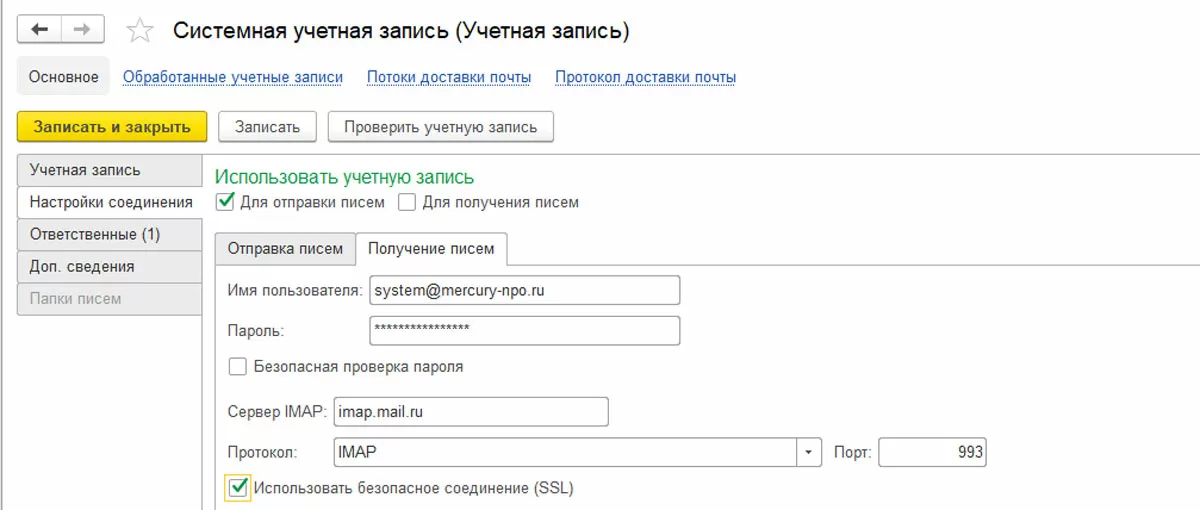Open "Потоки доставки почты" link
The height and width of the screenshot is (510, 1200).
point(449,77)
